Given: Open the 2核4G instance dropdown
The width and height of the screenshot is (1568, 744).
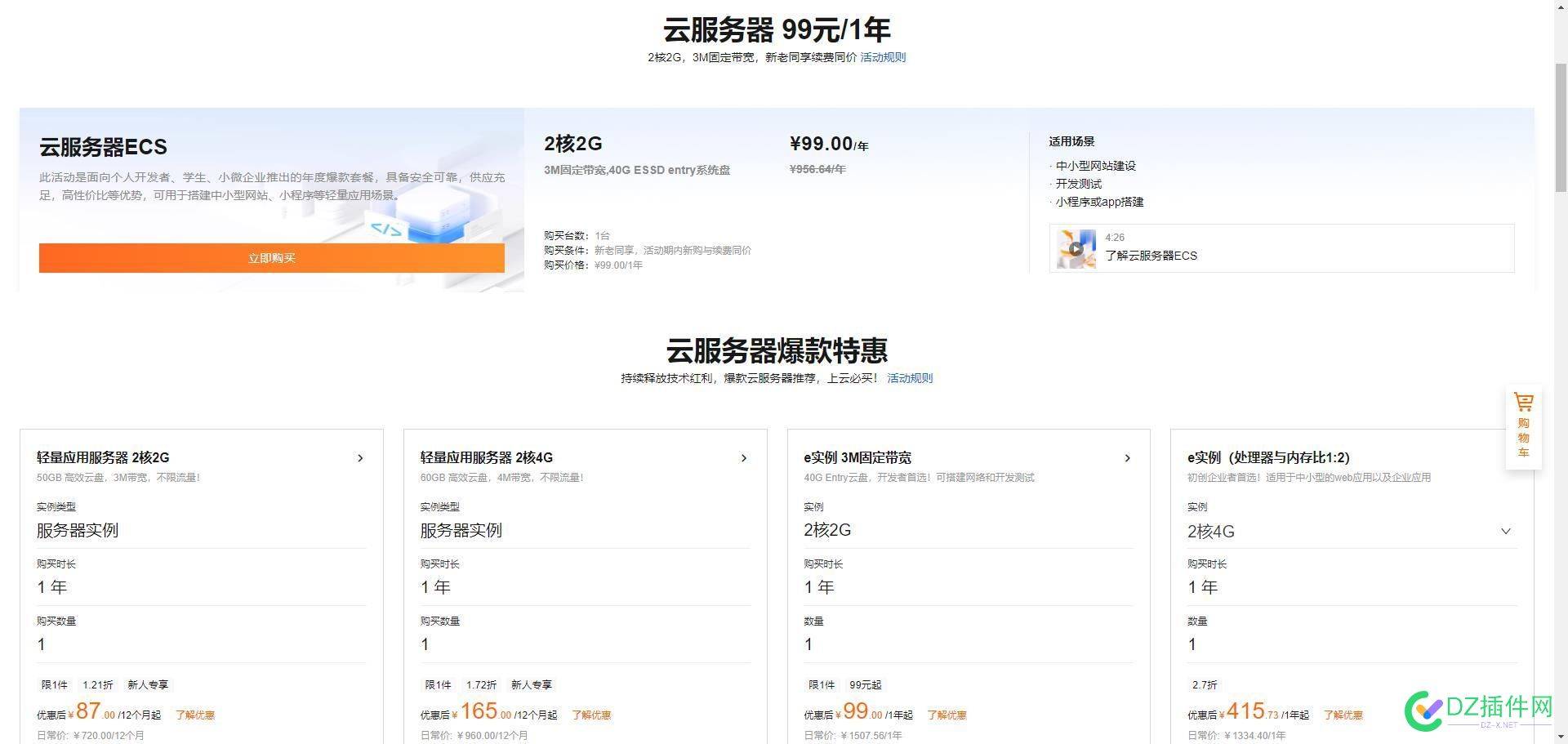Looking at the screenshot, I should click(1352, 531).
